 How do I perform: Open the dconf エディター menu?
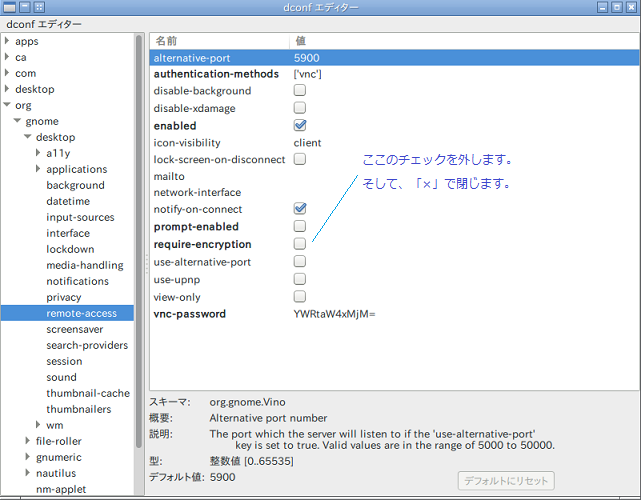pos(44,25)
